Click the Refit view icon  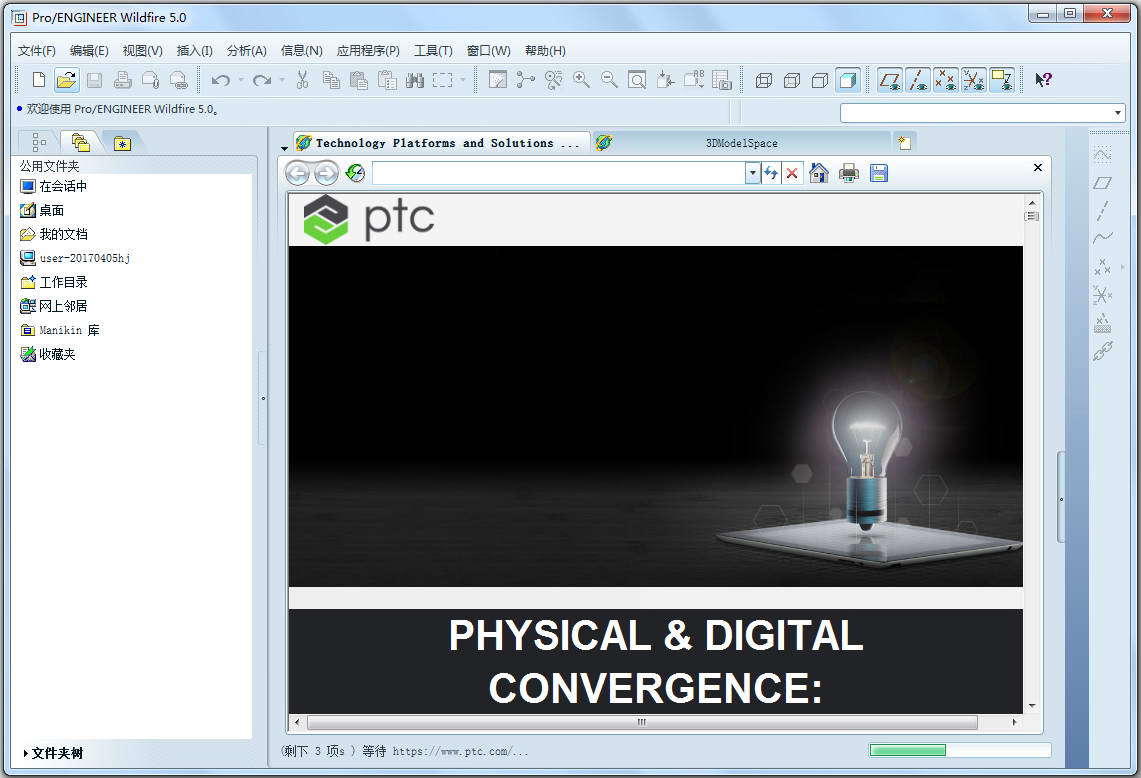pos(637,80)
